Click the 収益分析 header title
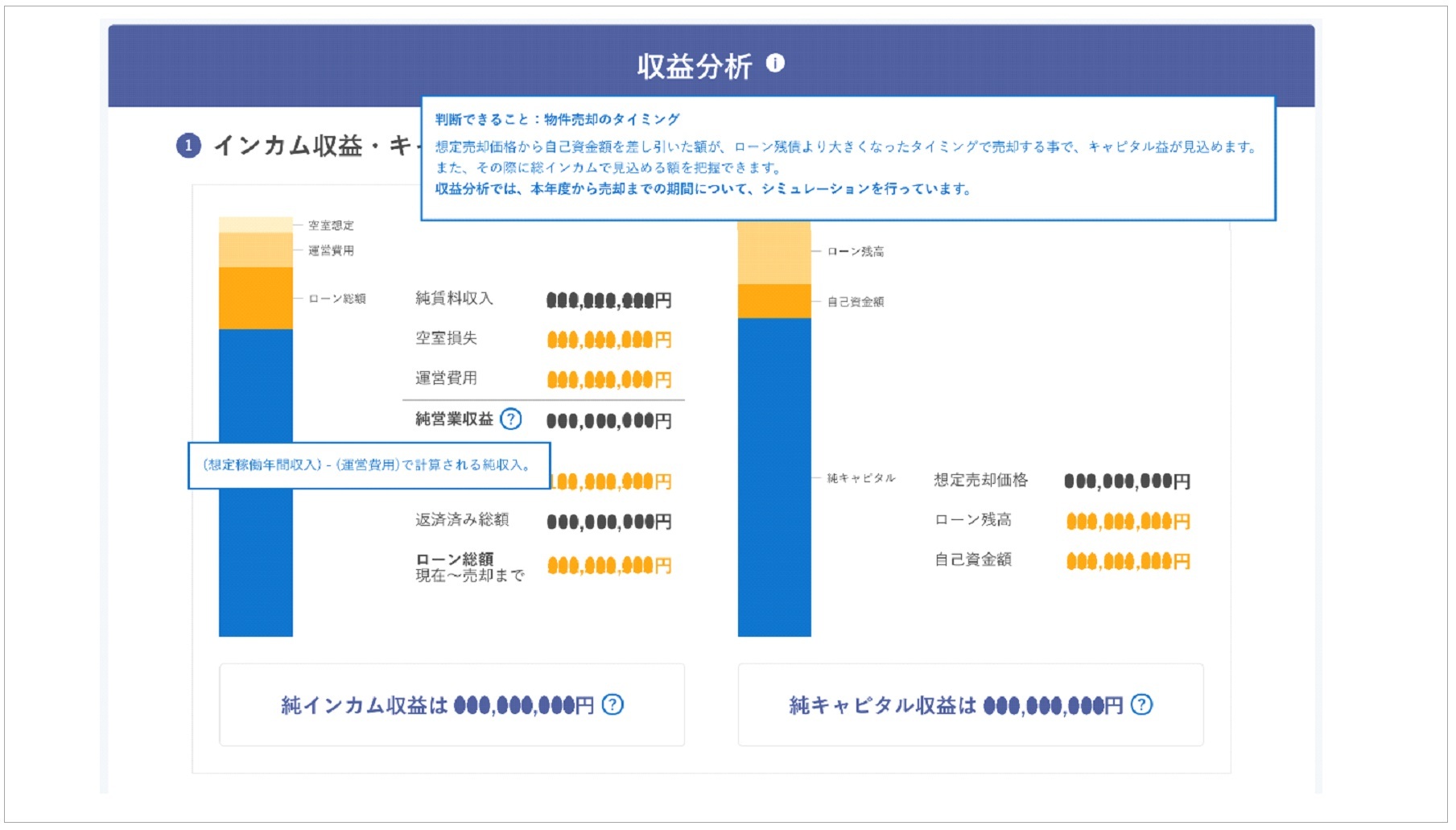 click(694, 66)
